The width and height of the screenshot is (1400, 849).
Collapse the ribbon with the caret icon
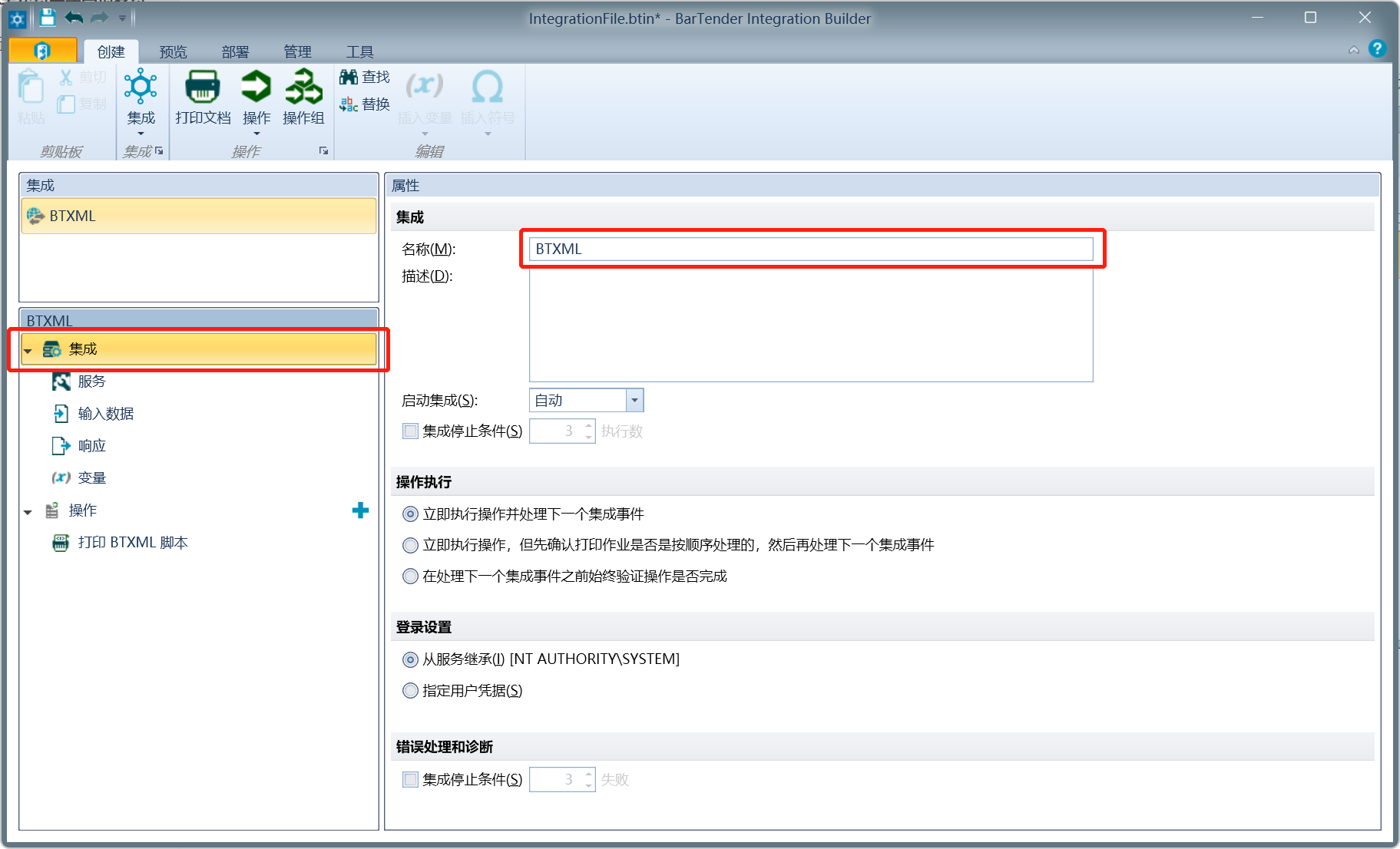(x=1354, y=51)
